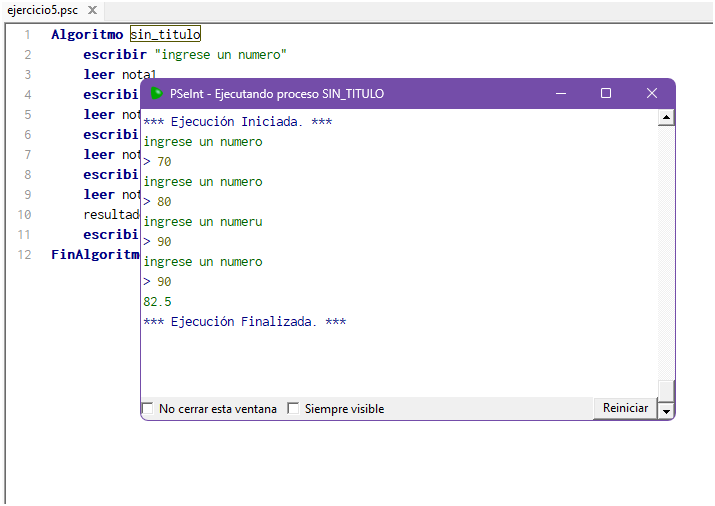Viewport: 715px width, 506px height.
Task: Click the PSeInt window title bar text
Action: (x=276, y=94)
